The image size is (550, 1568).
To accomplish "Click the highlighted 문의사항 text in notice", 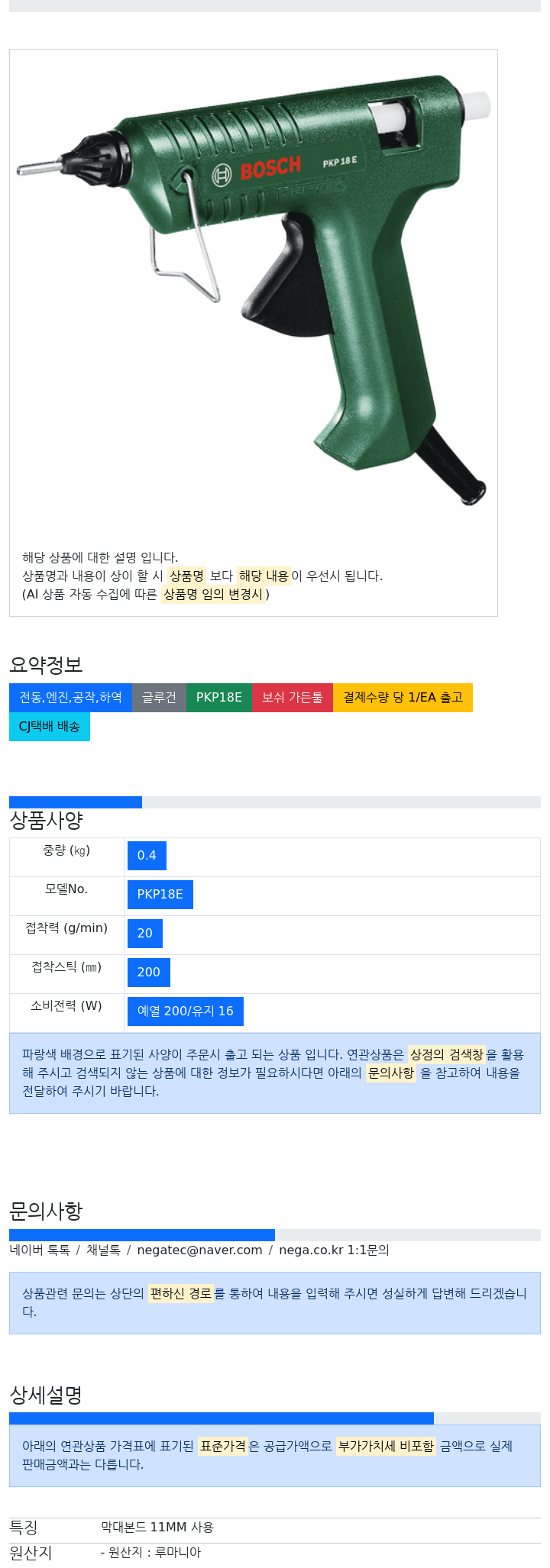I will [x=391, y=1073].
